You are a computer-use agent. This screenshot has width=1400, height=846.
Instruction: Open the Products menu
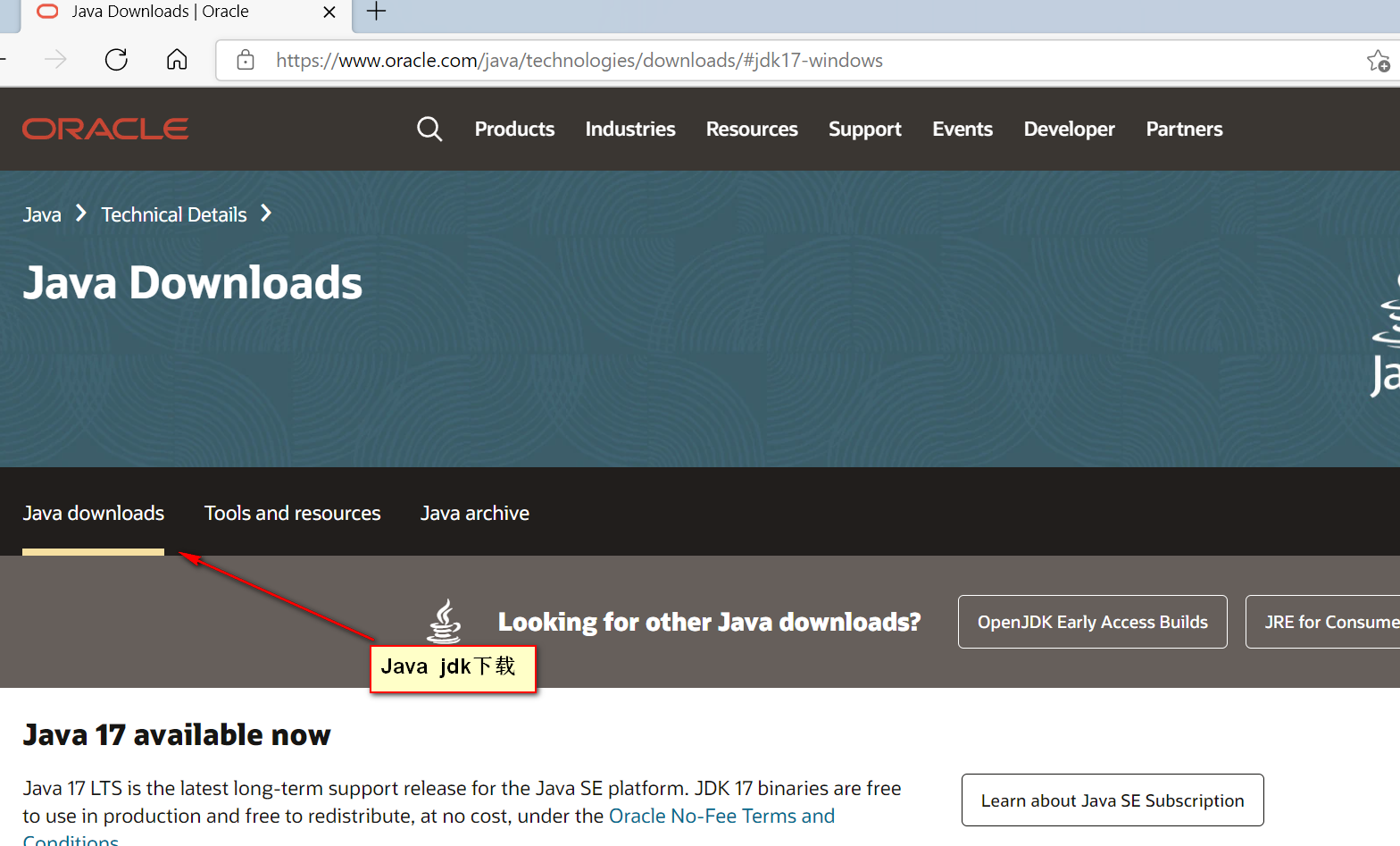514,129
